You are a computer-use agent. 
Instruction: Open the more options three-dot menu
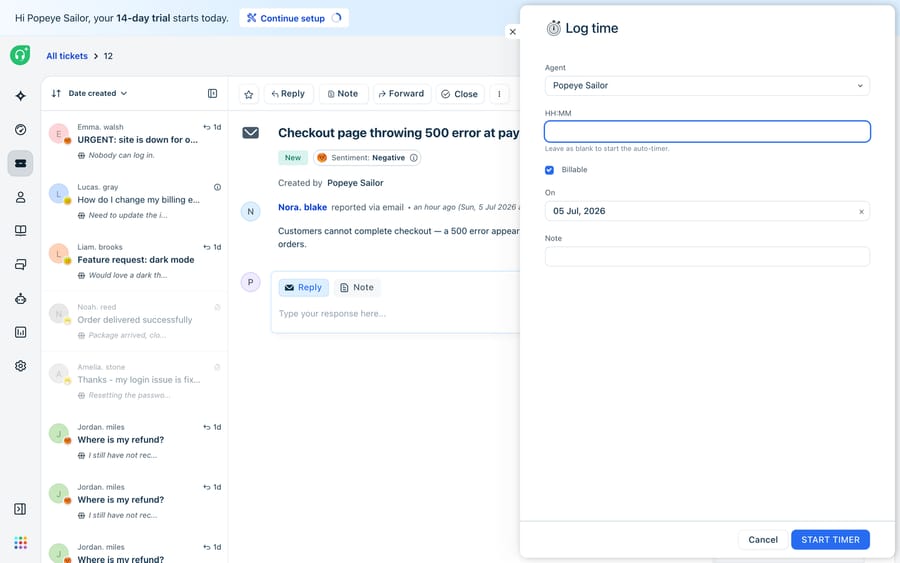coord(499,94)
